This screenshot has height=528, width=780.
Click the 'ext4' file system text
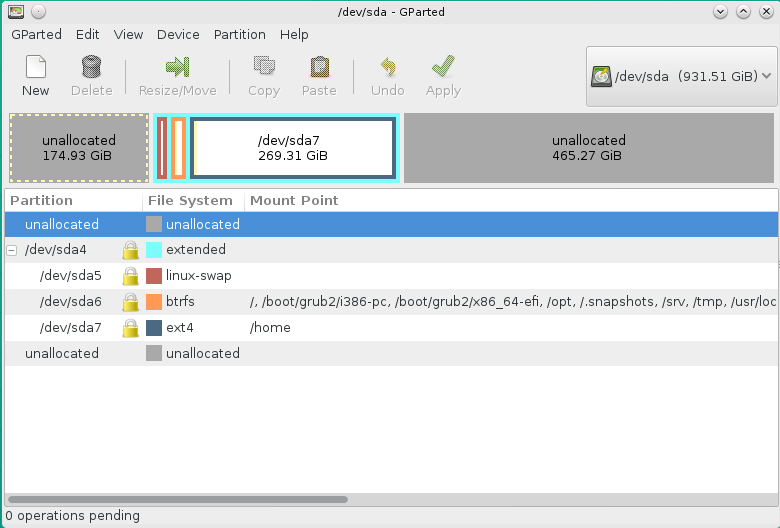pyautogui.click(x=180, y=327)
